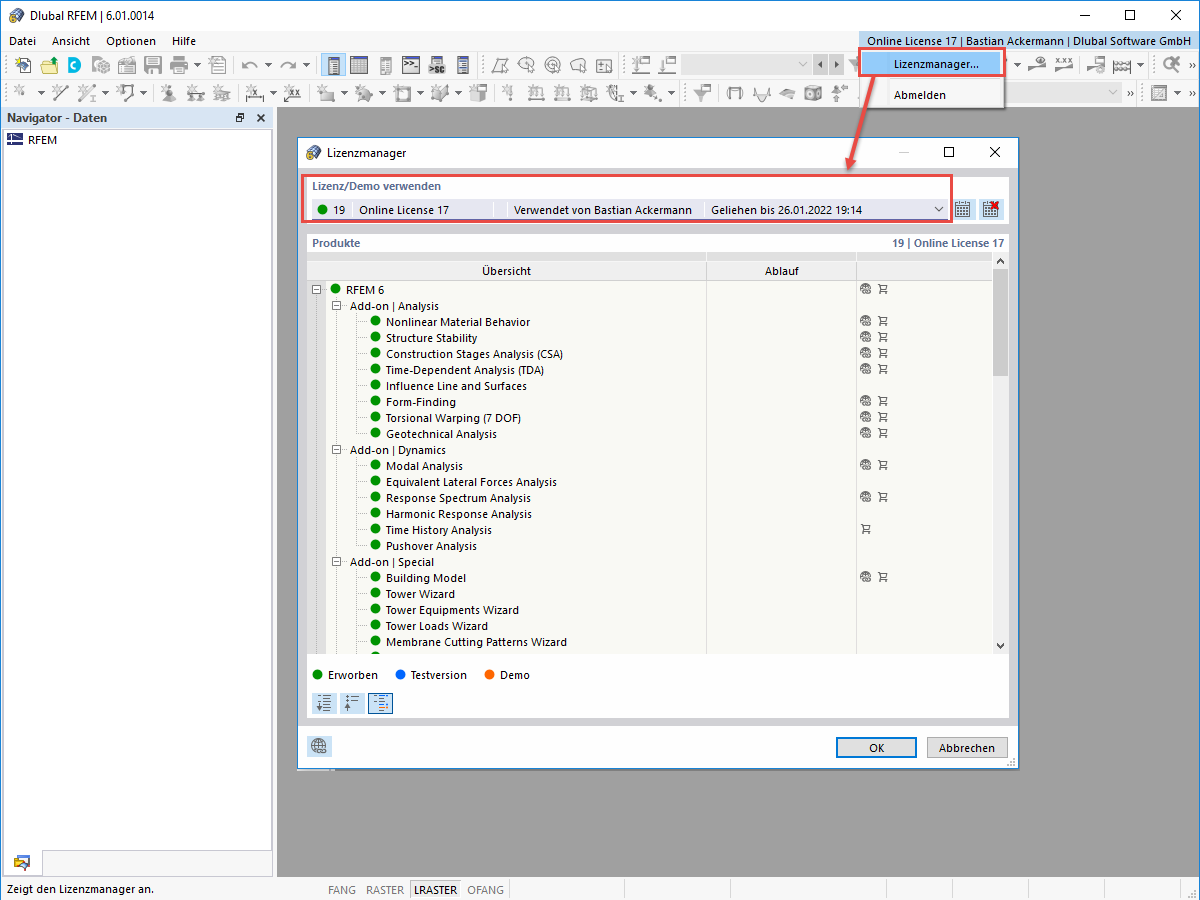This screenshot has width=1200, height=900.
Task: Click shopping cart icon for Time History Analysis
Action: click(866, 529)
